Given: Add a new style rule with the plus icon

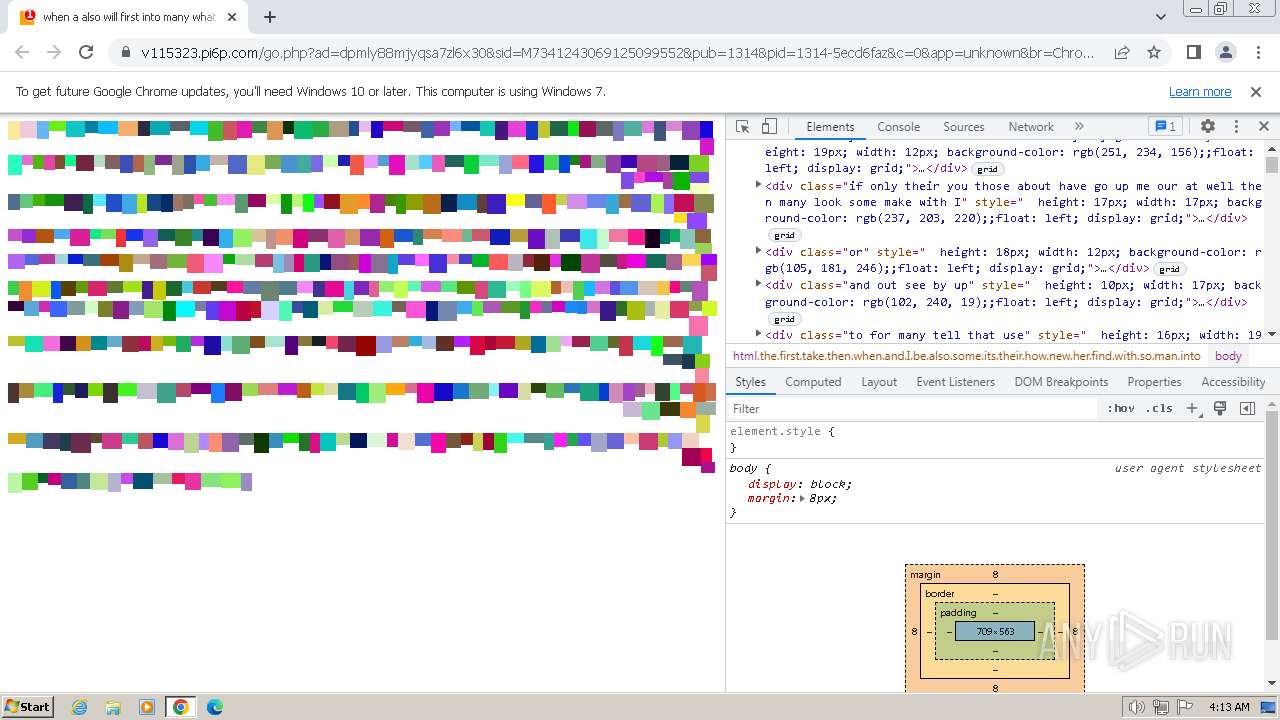Looking at the screenshot, I should coord(1192,409).
